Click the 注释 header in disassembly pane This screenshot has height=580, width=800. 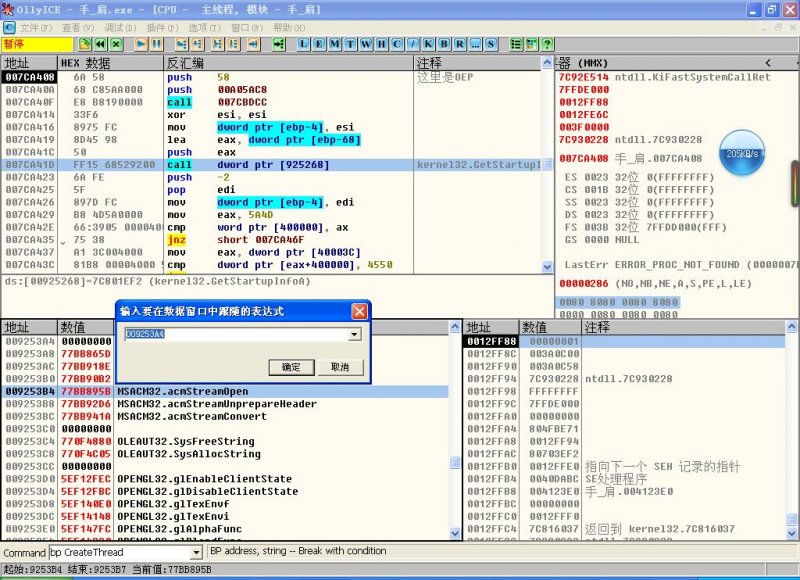[x=478, y=63]
